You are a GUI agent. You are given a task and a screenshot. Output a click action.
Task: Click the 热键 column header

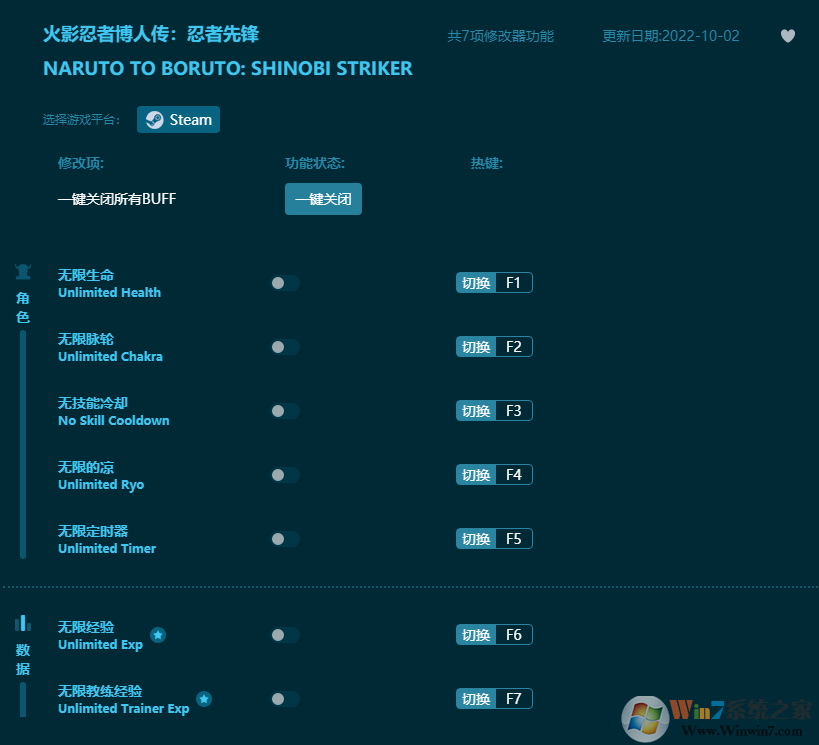[487, 163]
